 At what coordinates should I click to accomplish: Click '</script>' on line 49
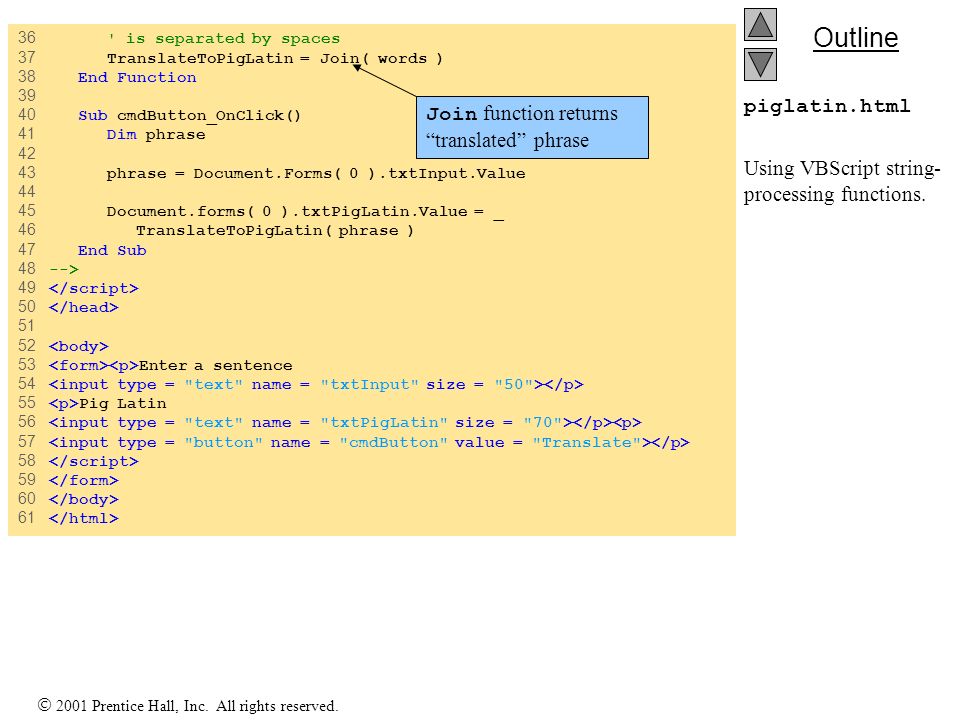[x=94, y=288]
